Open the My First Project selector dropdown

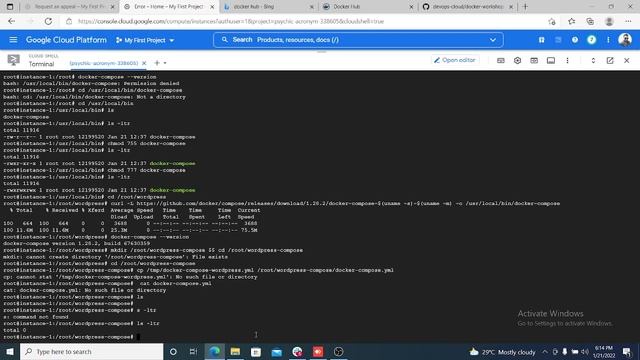point(145,40)
